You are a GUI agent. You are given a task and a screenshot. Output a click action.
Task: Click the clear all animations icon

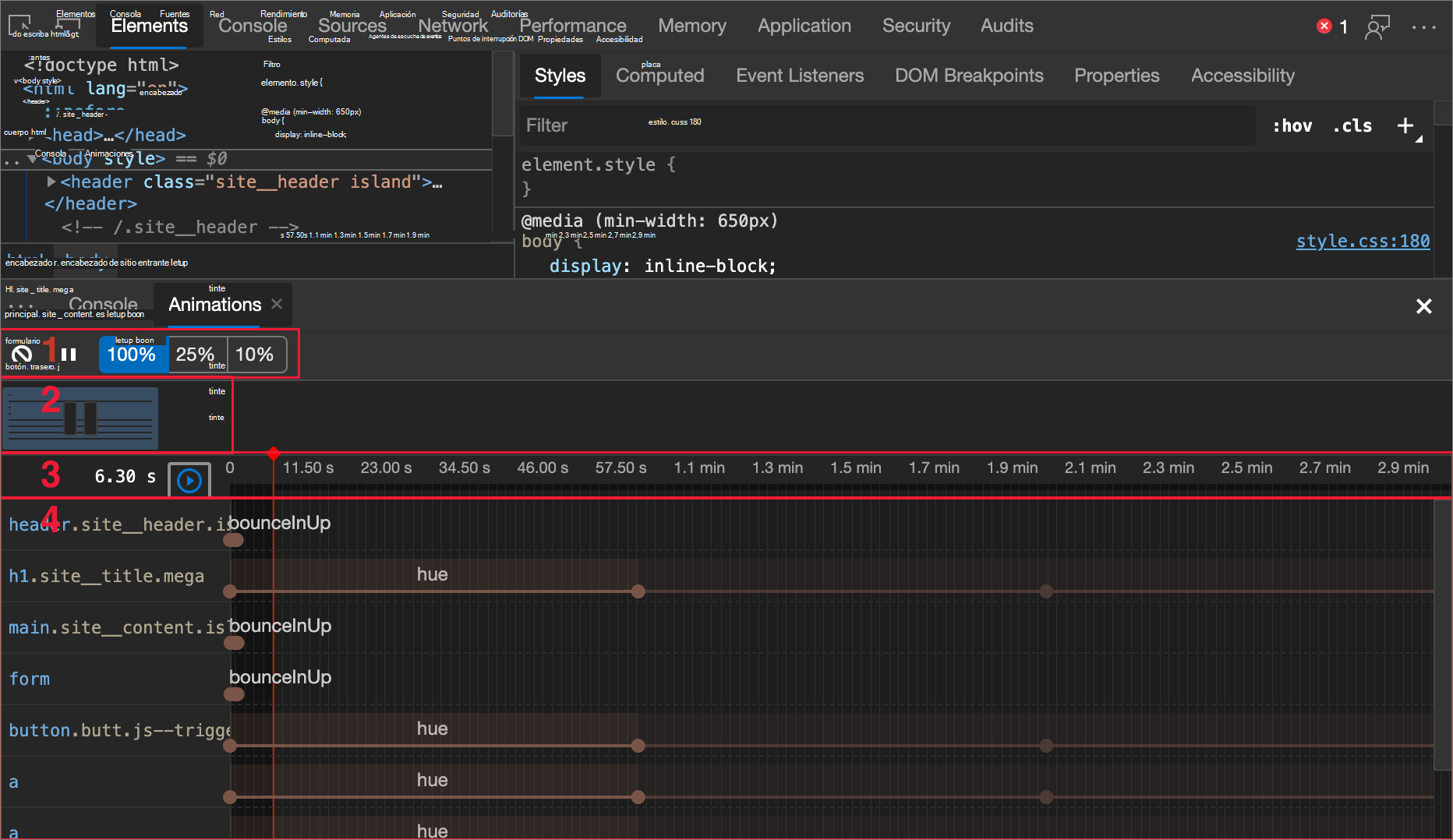[x=22, y=355]
